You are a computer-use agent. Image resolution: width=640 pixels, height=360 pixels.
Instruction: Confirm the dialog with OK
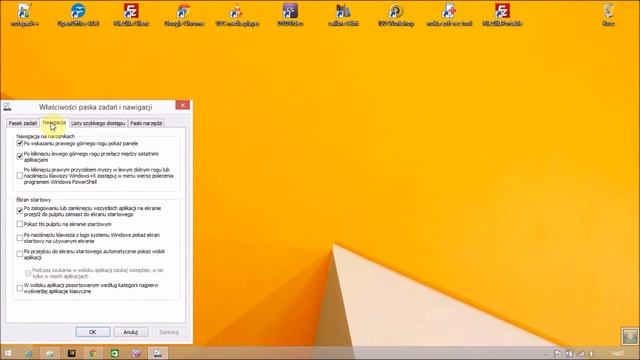tap(93, 332)
